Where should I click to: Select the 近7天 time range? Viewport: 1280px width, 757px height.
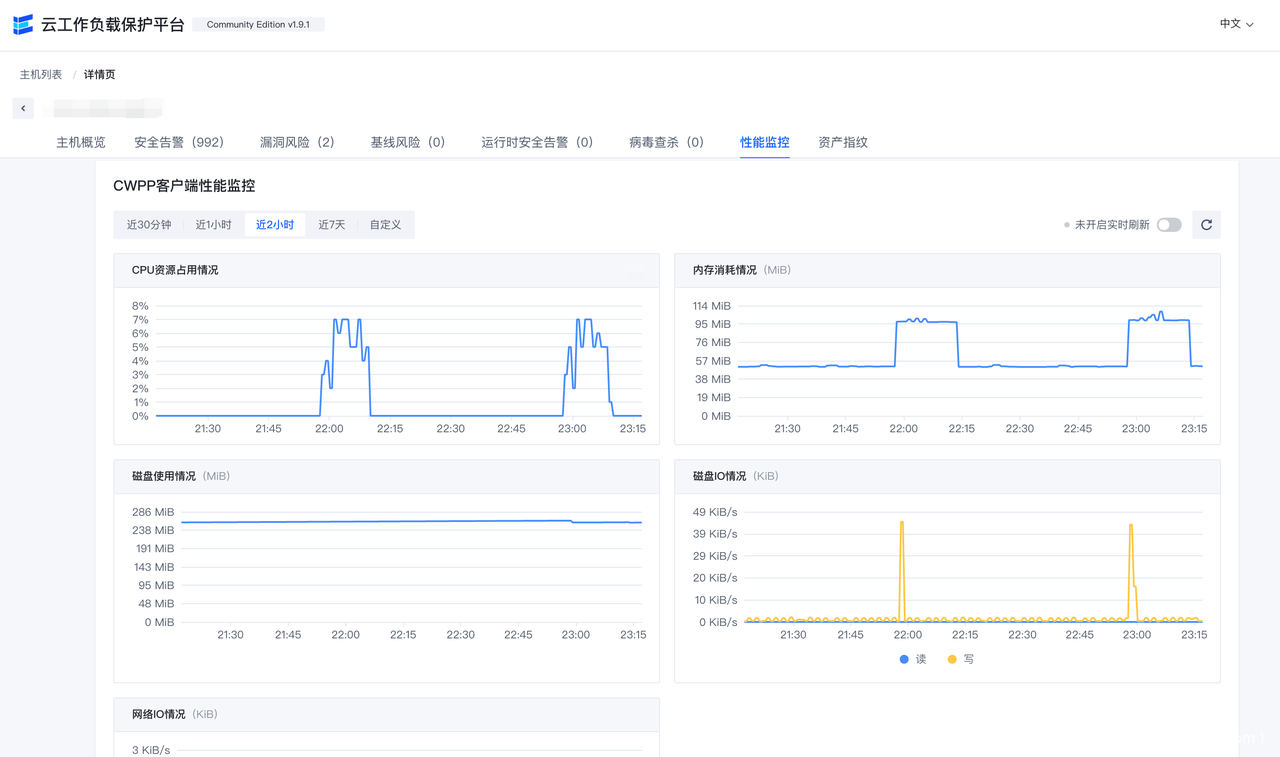[x=332, y=225]
